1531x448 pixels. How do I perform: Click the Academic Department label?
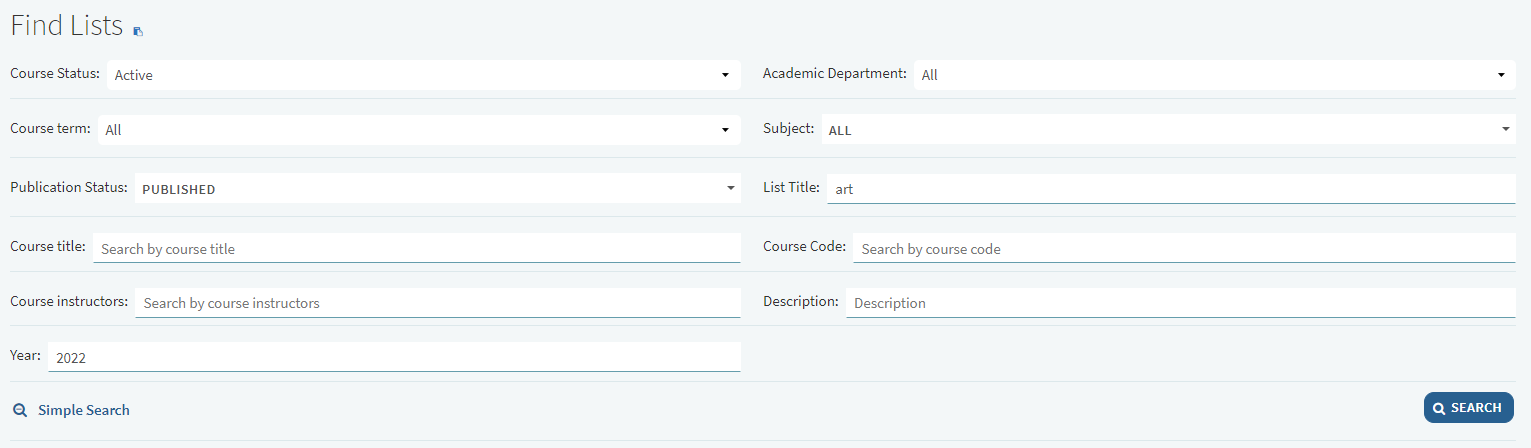835,74
